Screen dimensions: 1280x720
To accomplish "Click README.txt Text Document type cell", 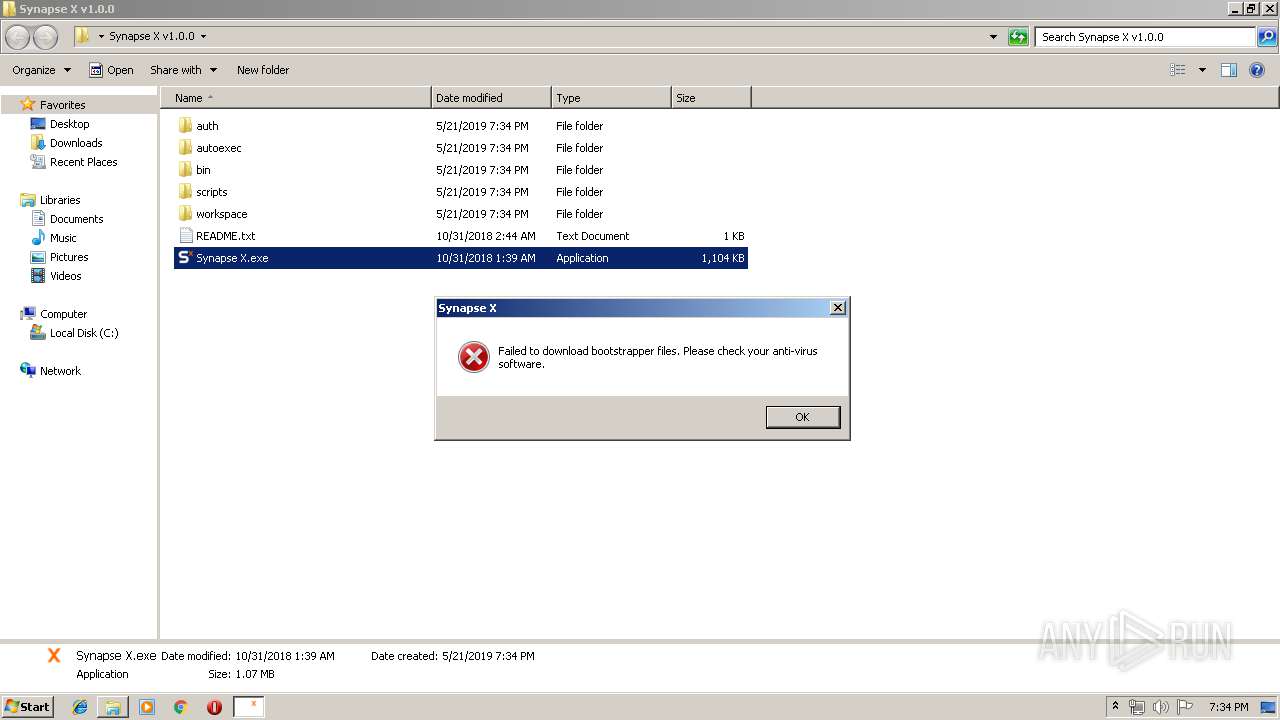I will [593, 236].
